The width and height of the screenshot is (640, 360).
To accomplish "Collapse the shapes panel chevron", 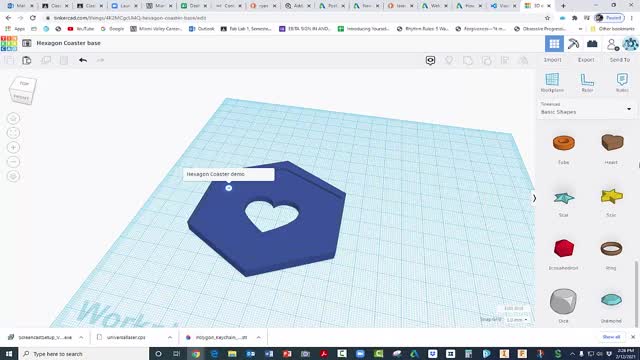I will [534, 198].
